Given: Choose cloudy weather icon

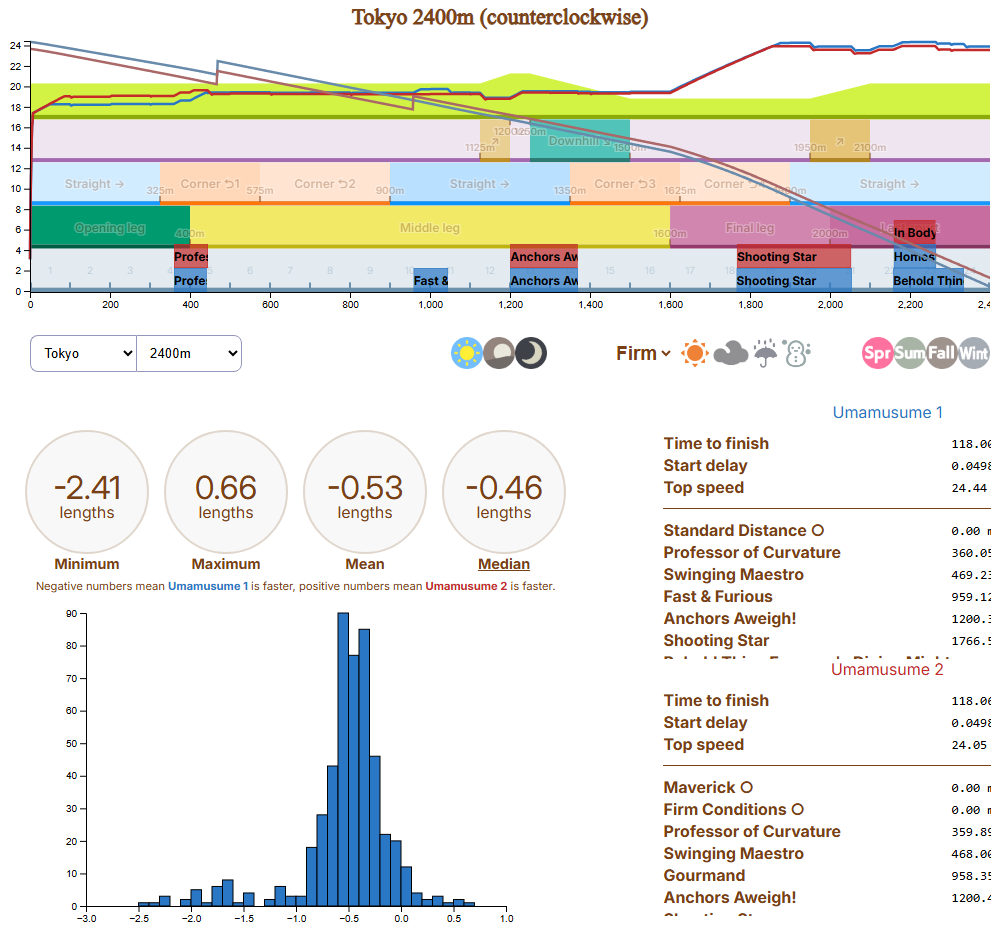Looking at the screenshot, I should pyautogui.click(x=731, y=353).
